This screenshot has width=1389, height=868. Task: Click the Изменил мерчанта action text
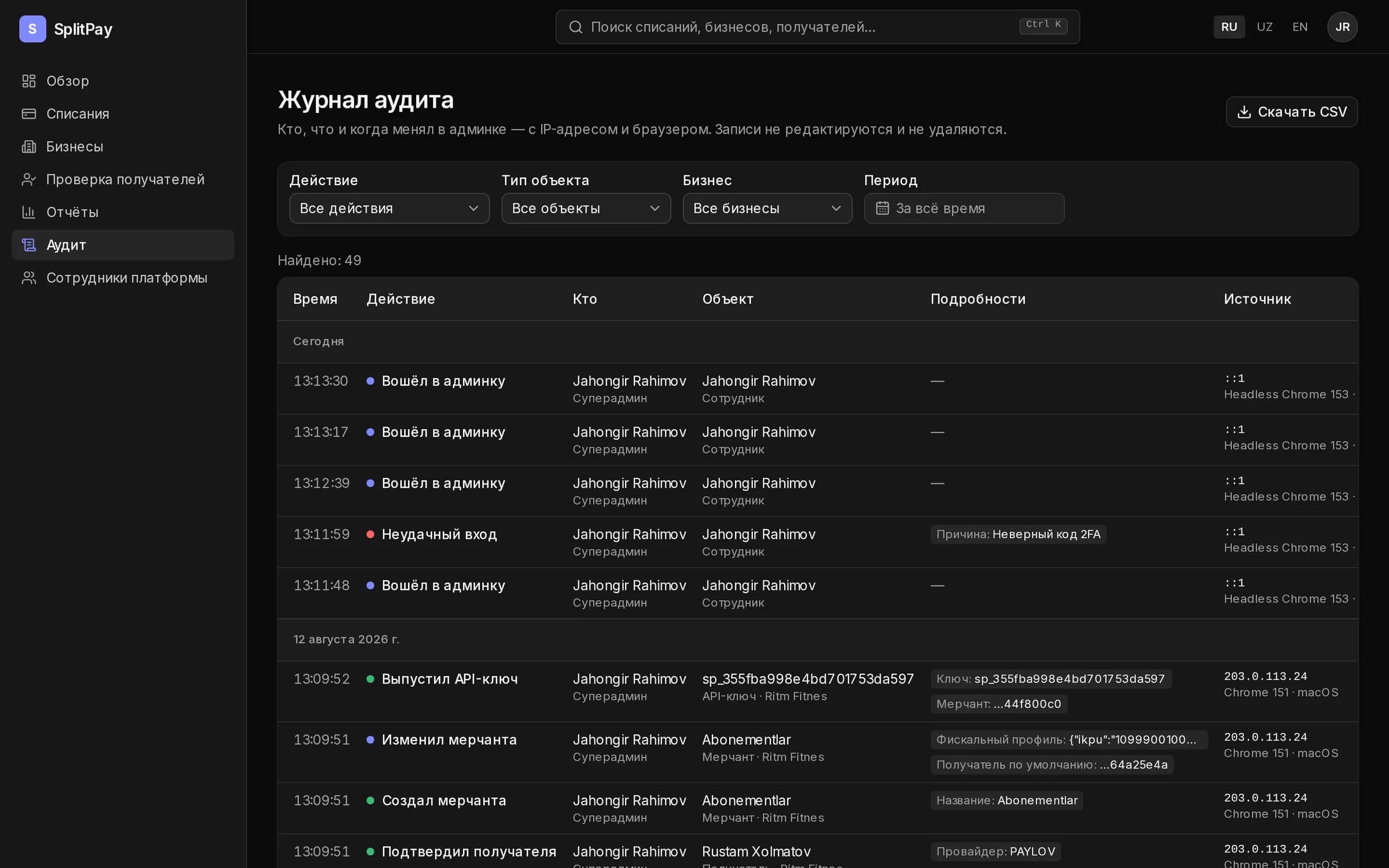449,740
